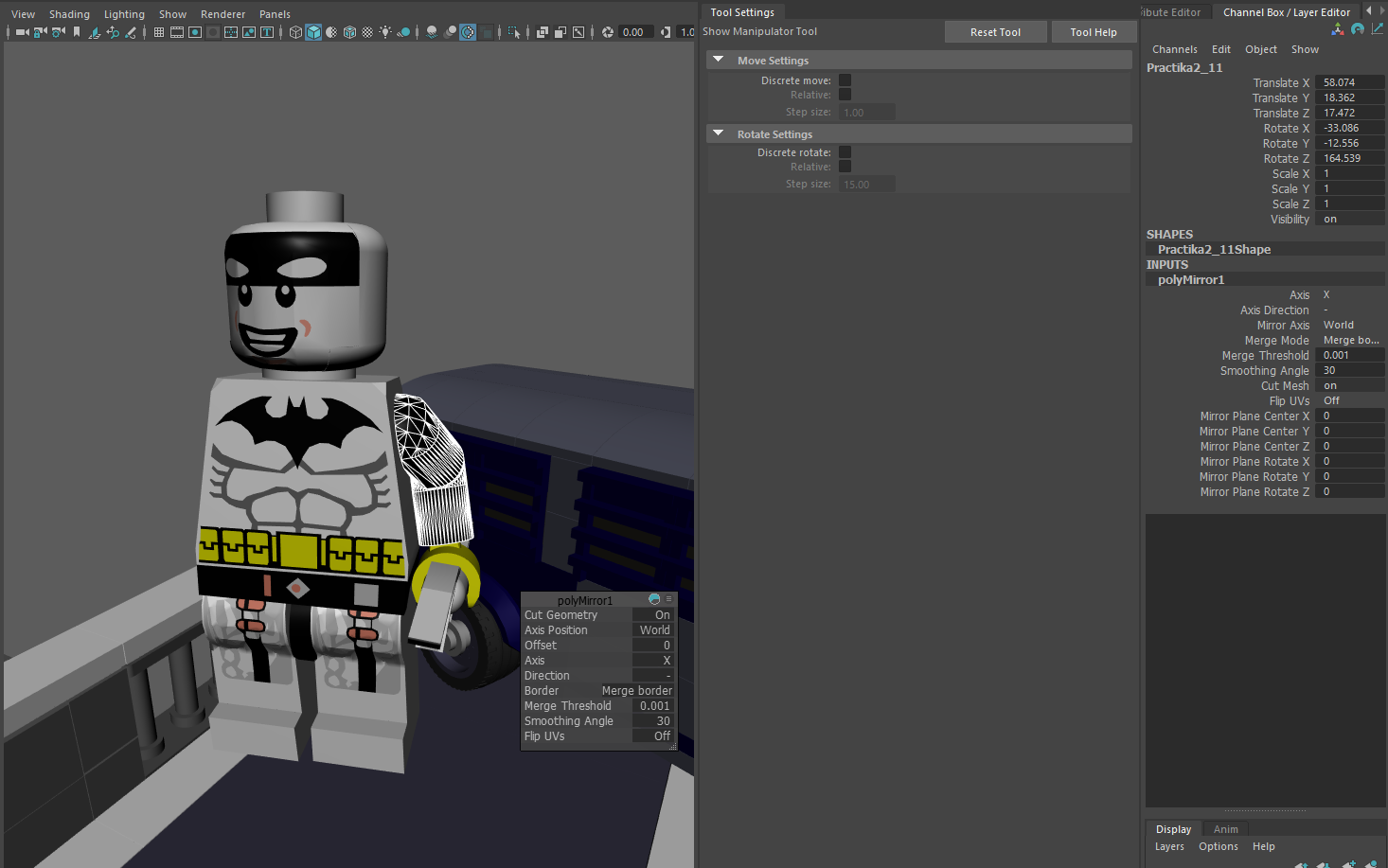
Task: Toggle the Textured display icon
Action: [367, 32]
